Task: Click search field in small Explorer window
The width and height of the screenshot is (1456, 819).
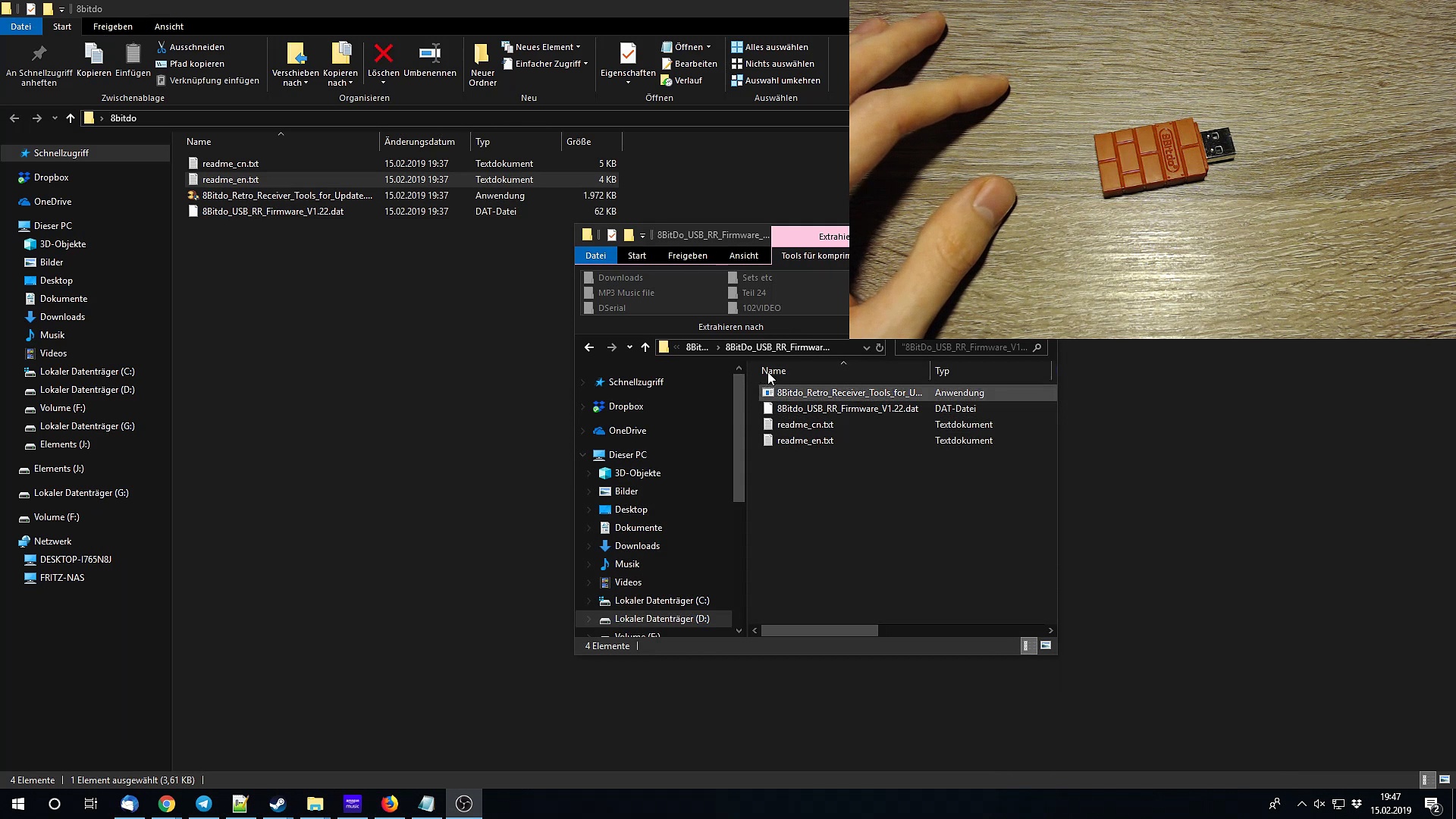Action: (x=964, y=347)
